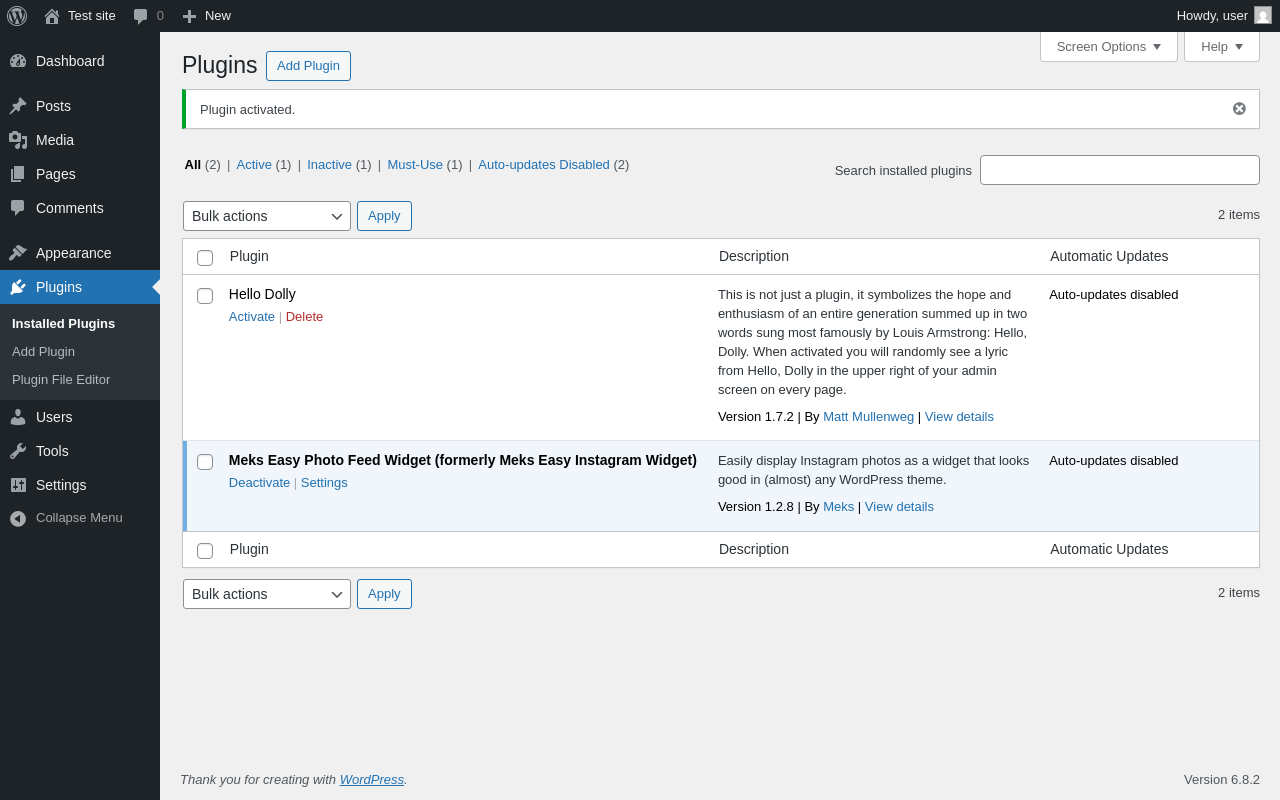
Task: Click the Test site home icon
Action: (x=52, y=16)
